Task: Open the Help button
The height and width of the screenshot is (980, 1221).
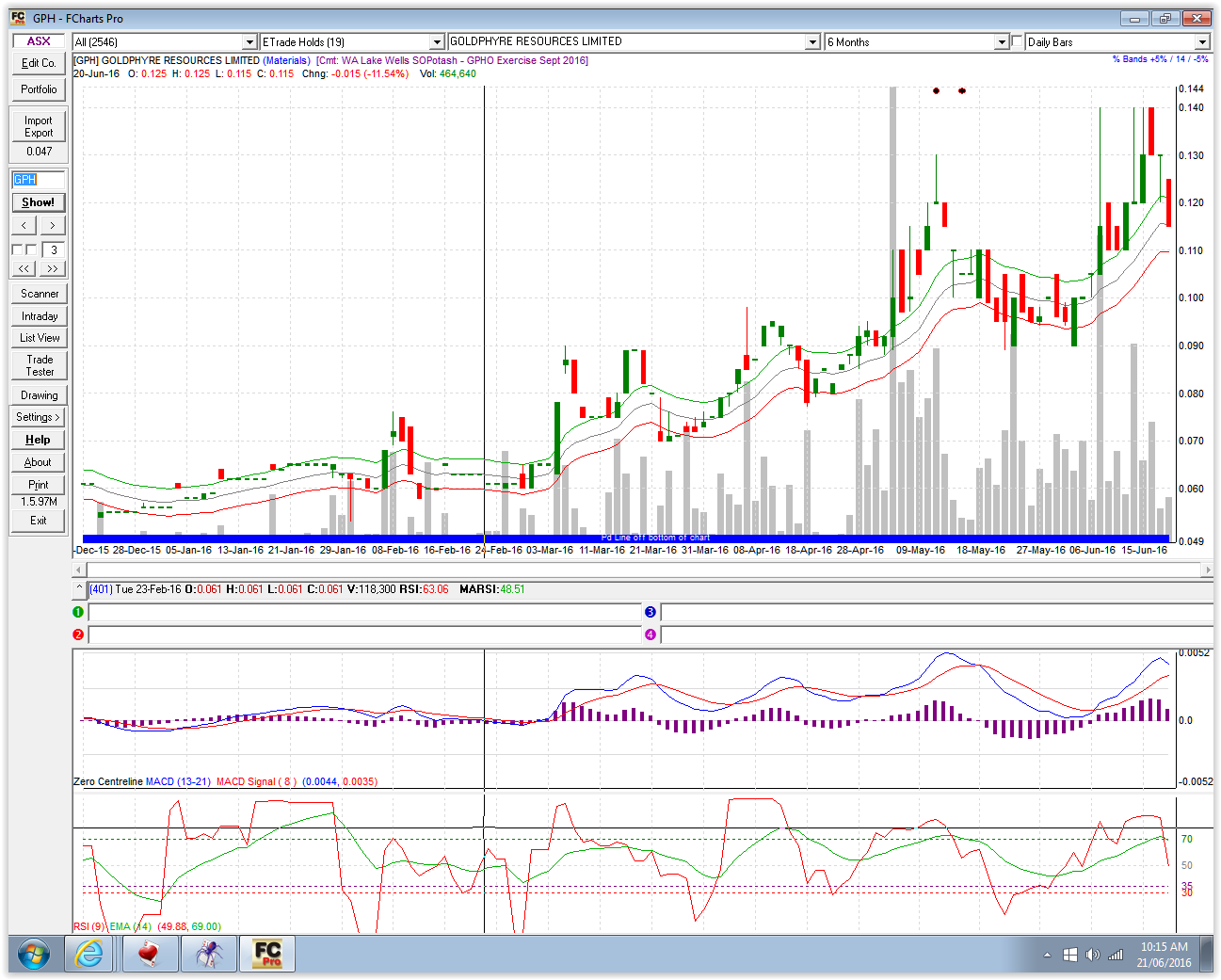Action: point(39,440)
